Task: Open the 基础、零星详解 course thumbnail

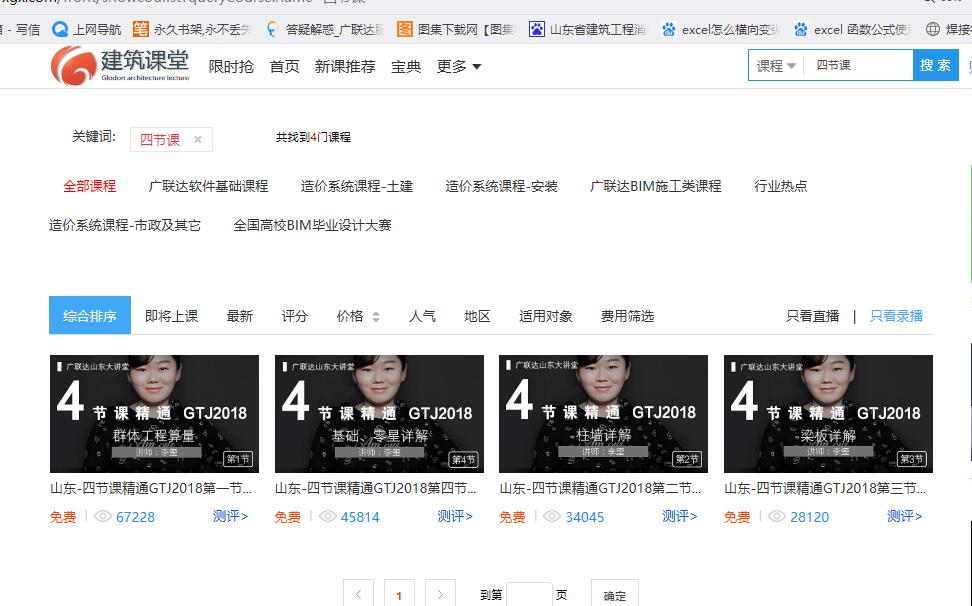Action: click(379, 413)
